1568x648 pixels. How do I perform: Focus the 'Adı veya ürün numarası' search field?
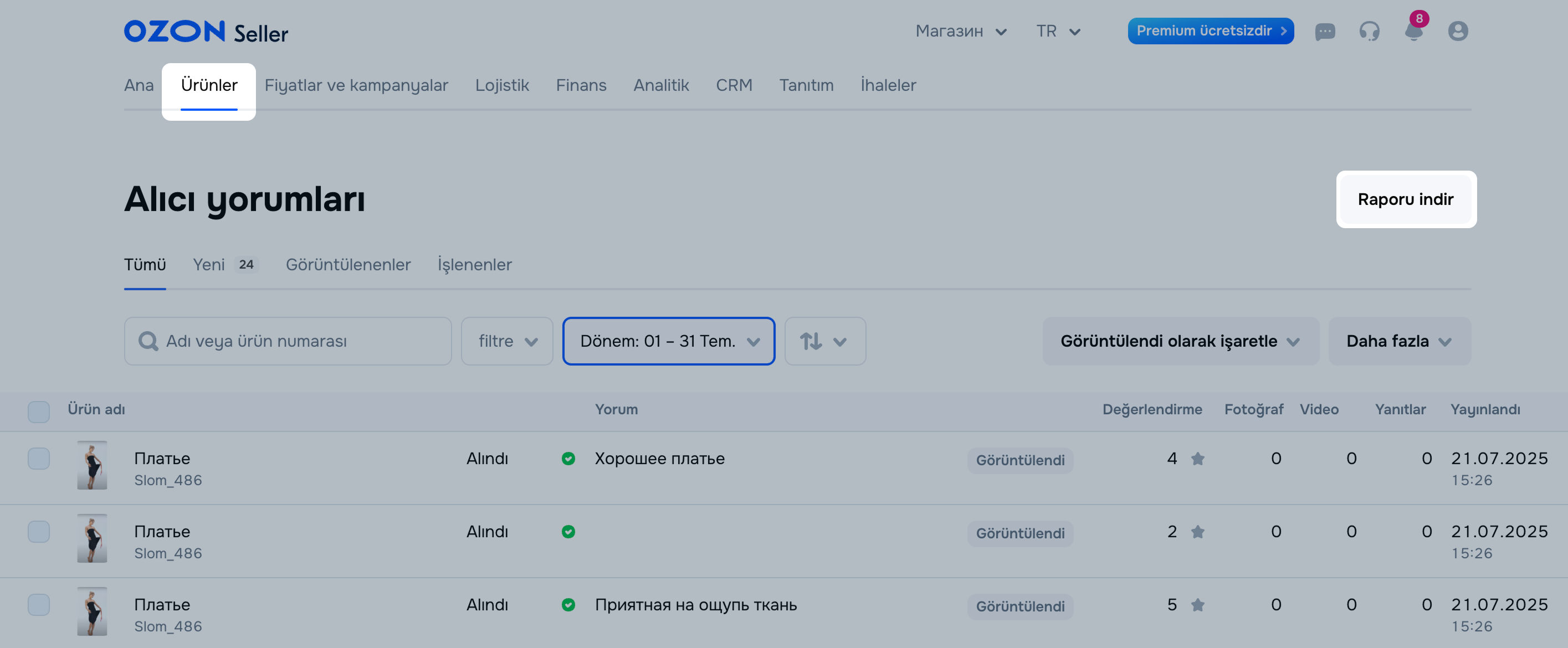point(288,341)
